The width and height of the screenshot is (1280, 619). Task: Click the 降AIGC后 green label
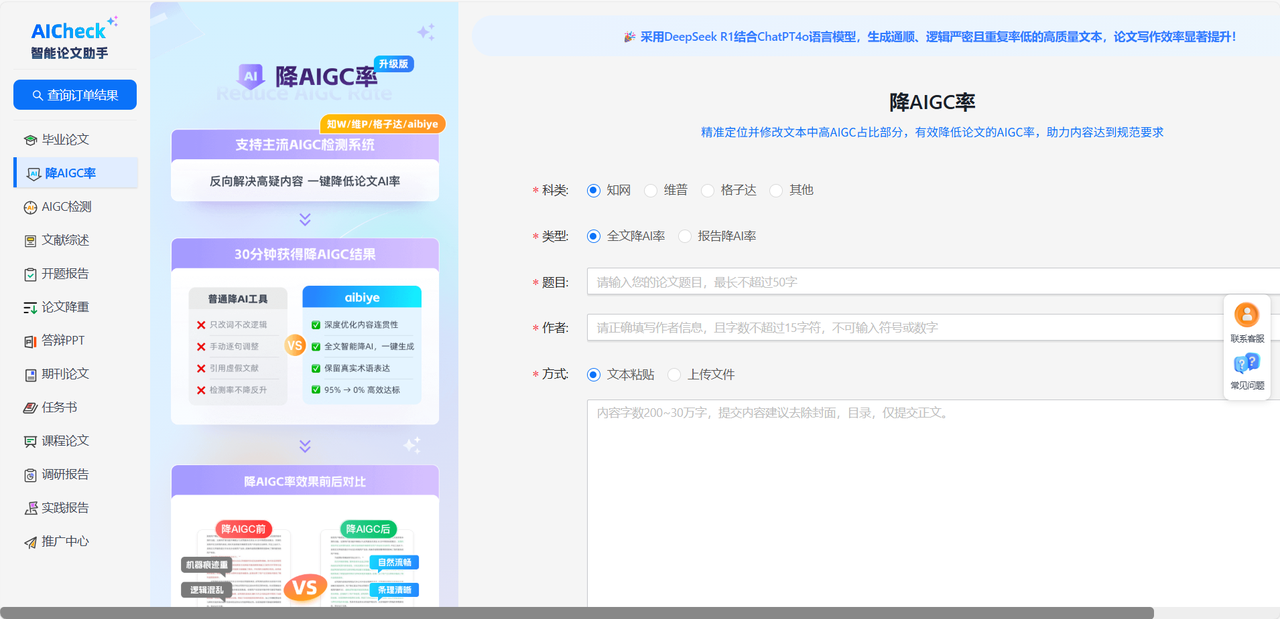(x=369, y=528)
